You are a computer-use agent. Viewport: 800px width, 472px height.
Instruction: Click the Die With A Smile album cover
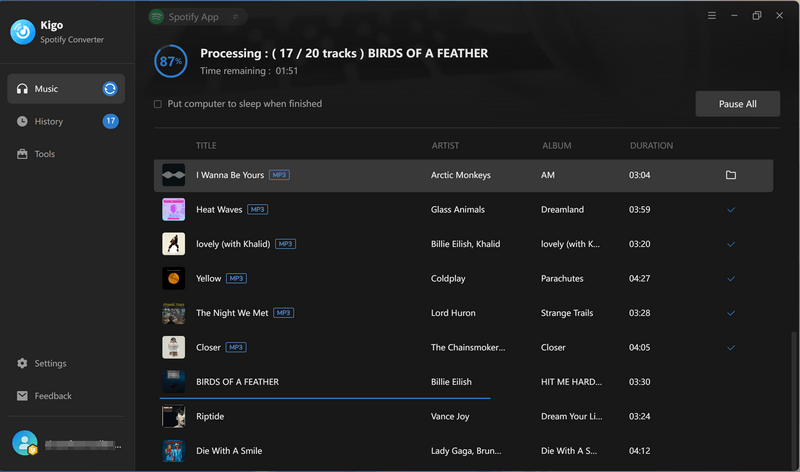click(173, 451)
